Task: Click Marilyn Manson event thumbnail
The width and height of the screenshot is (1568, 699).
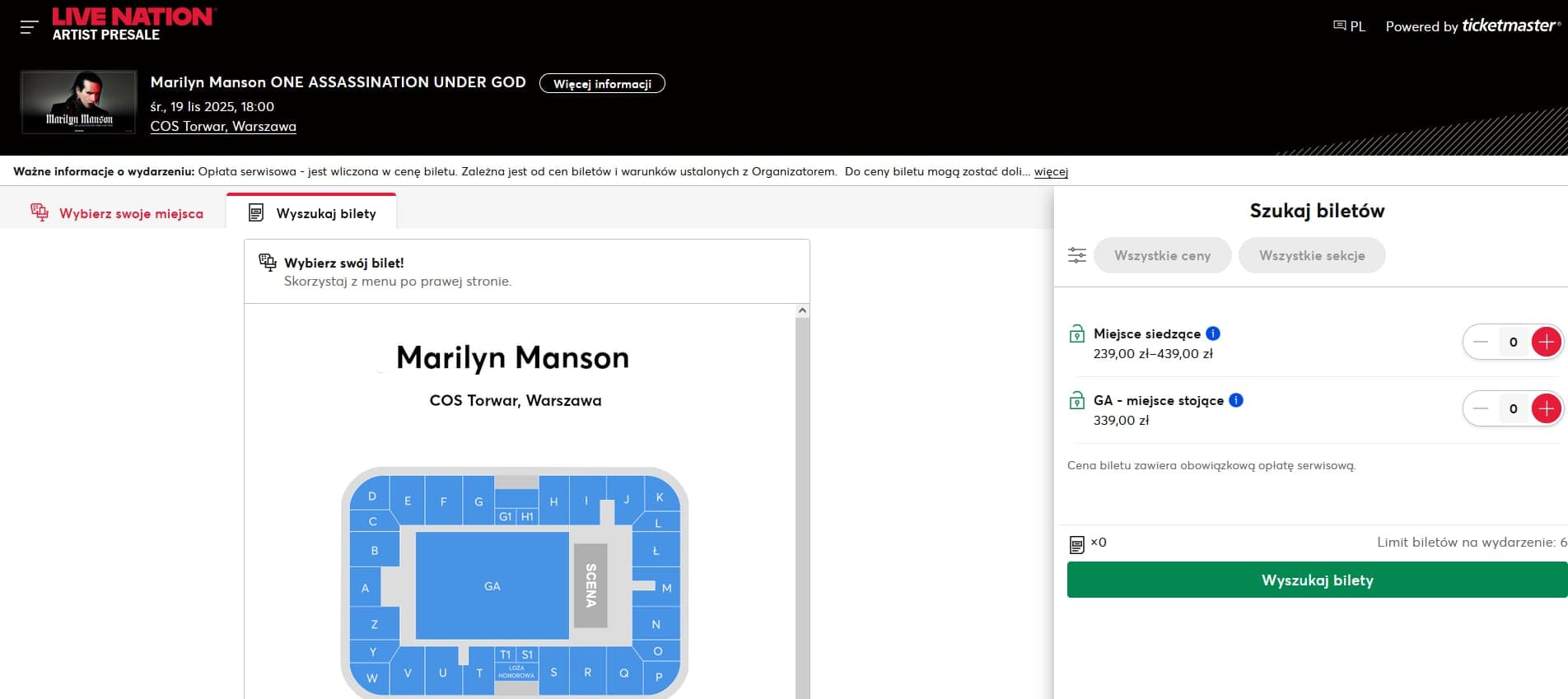Action: 79,103
